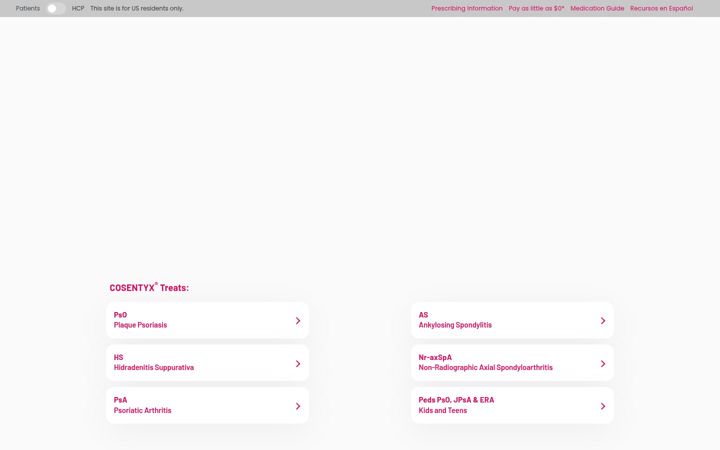Screen dimensions: 720x450
Task: Click the Kids and Teens chevron arrow
Action: (603, 406)
